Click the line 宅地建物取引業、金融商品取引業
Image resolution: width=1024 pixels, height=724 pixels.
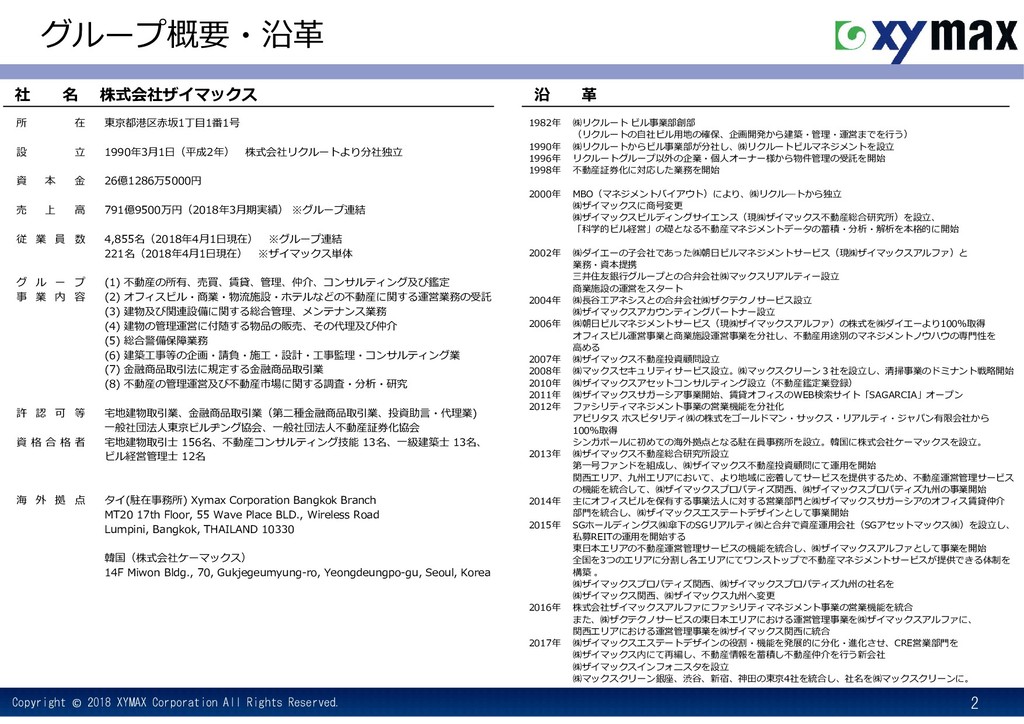point(291,413)
